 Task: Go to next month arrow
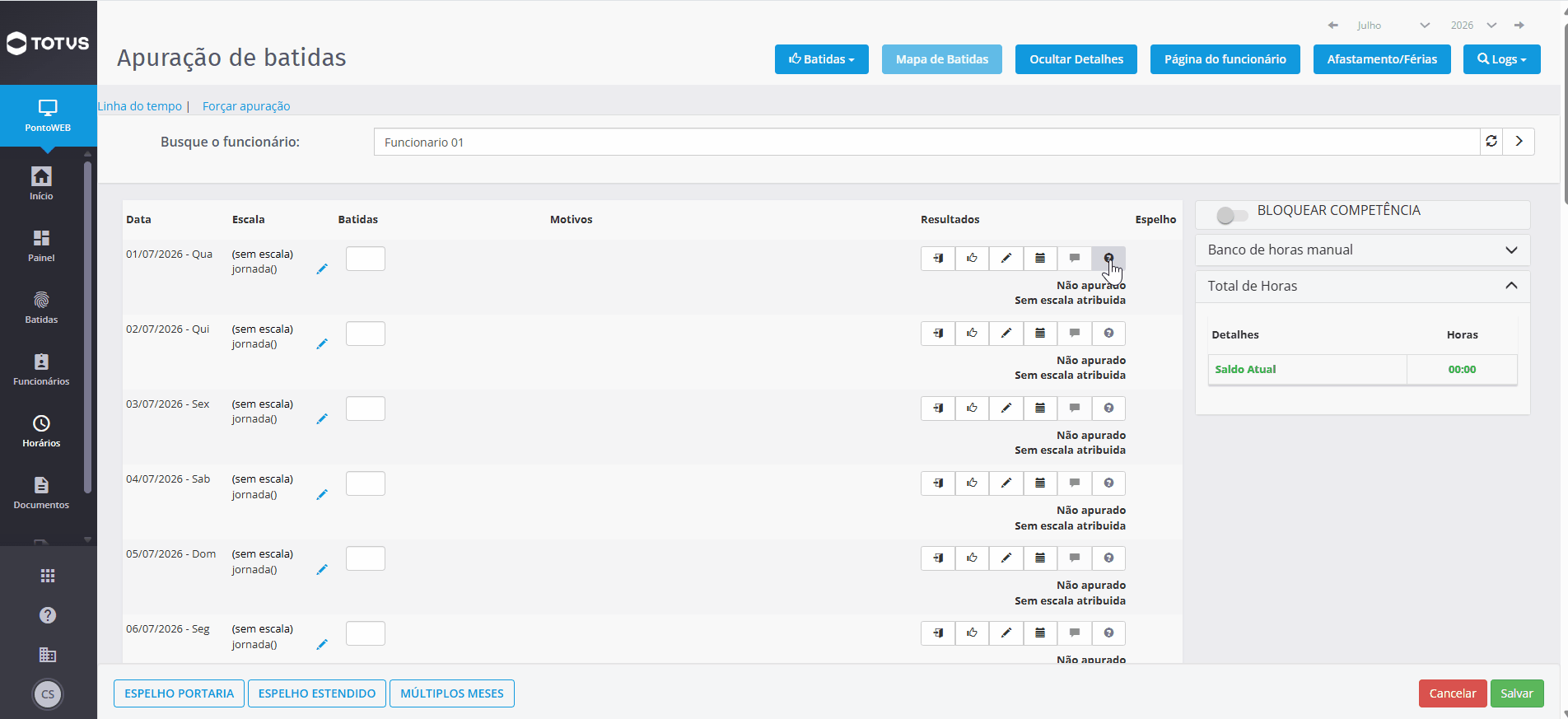point(1519,26)
